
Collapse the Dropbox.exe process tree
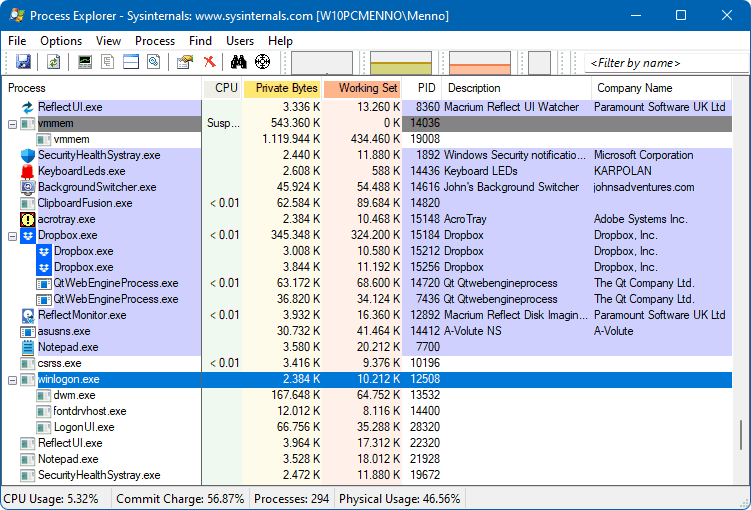12,236
